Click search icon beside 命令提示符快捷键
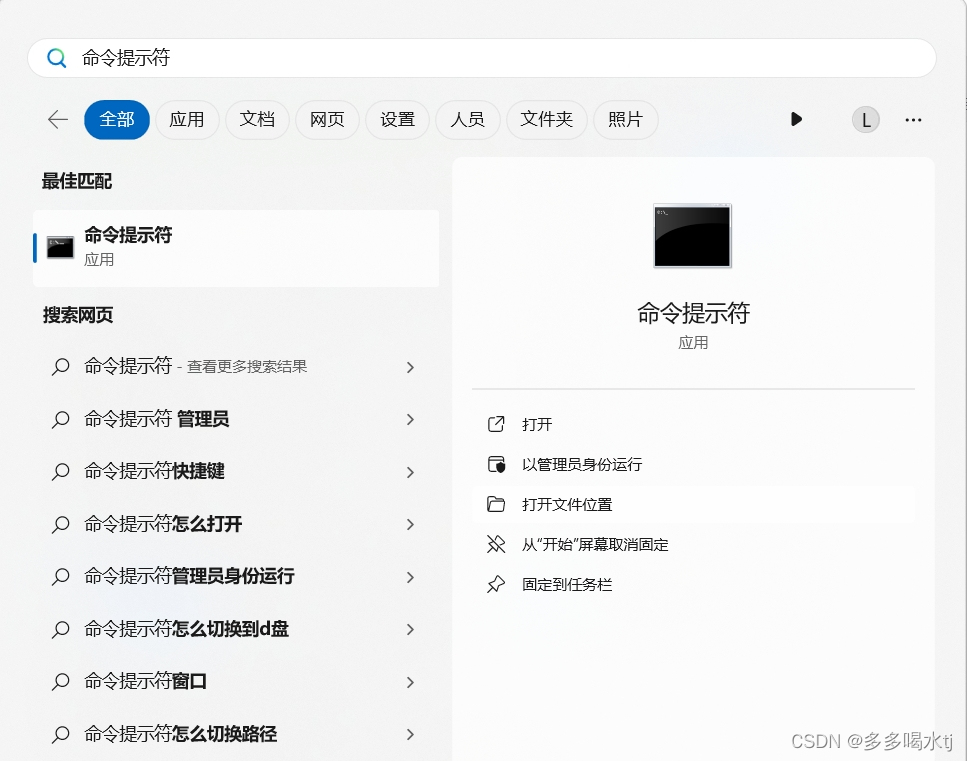Image resolution: width=967 pixels, height=761 pixels. pos(60,472)
